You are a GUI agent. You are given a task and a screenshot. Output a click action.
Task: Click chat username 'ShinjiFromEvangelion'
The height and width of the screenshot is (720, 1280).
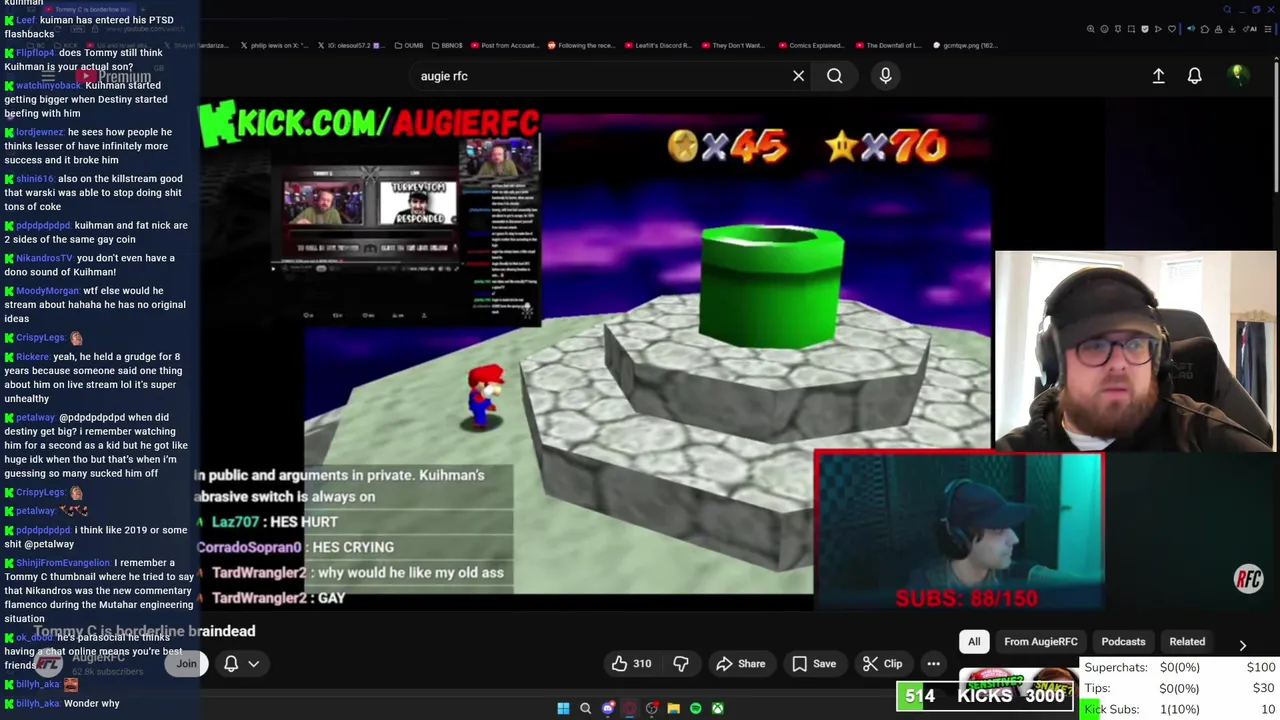point(63,563)
